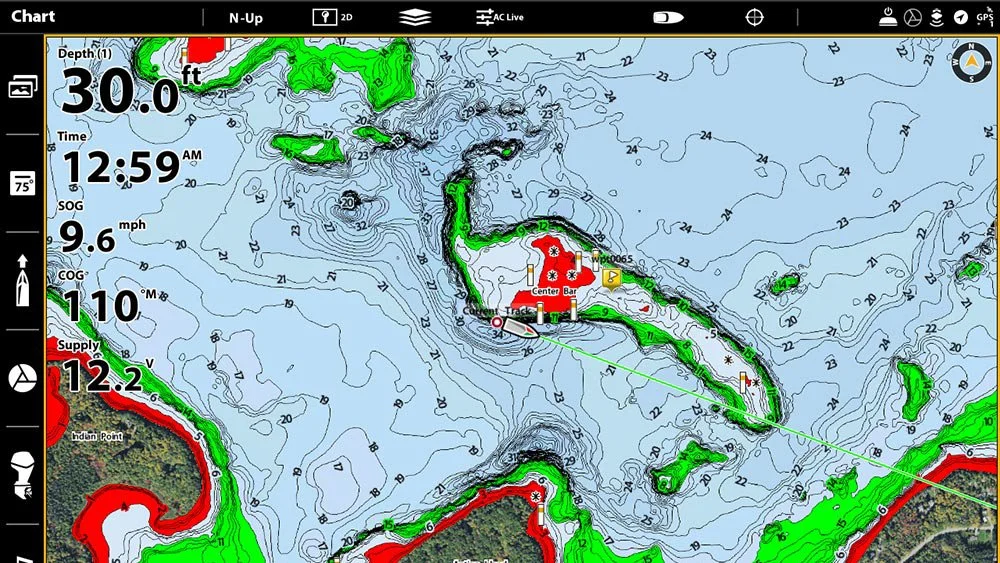Viewport: 1000px width, 563px height.
Task: Tap the north compass rose
Action: pos(971,62)
